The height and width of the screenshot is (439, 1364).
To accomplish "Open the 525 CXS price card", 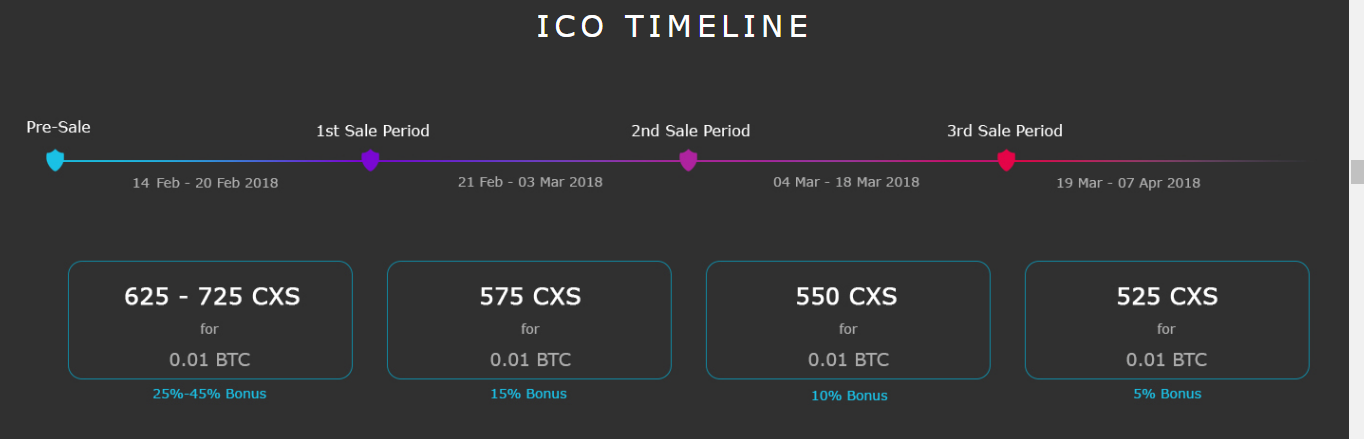I will (1167, 320).
